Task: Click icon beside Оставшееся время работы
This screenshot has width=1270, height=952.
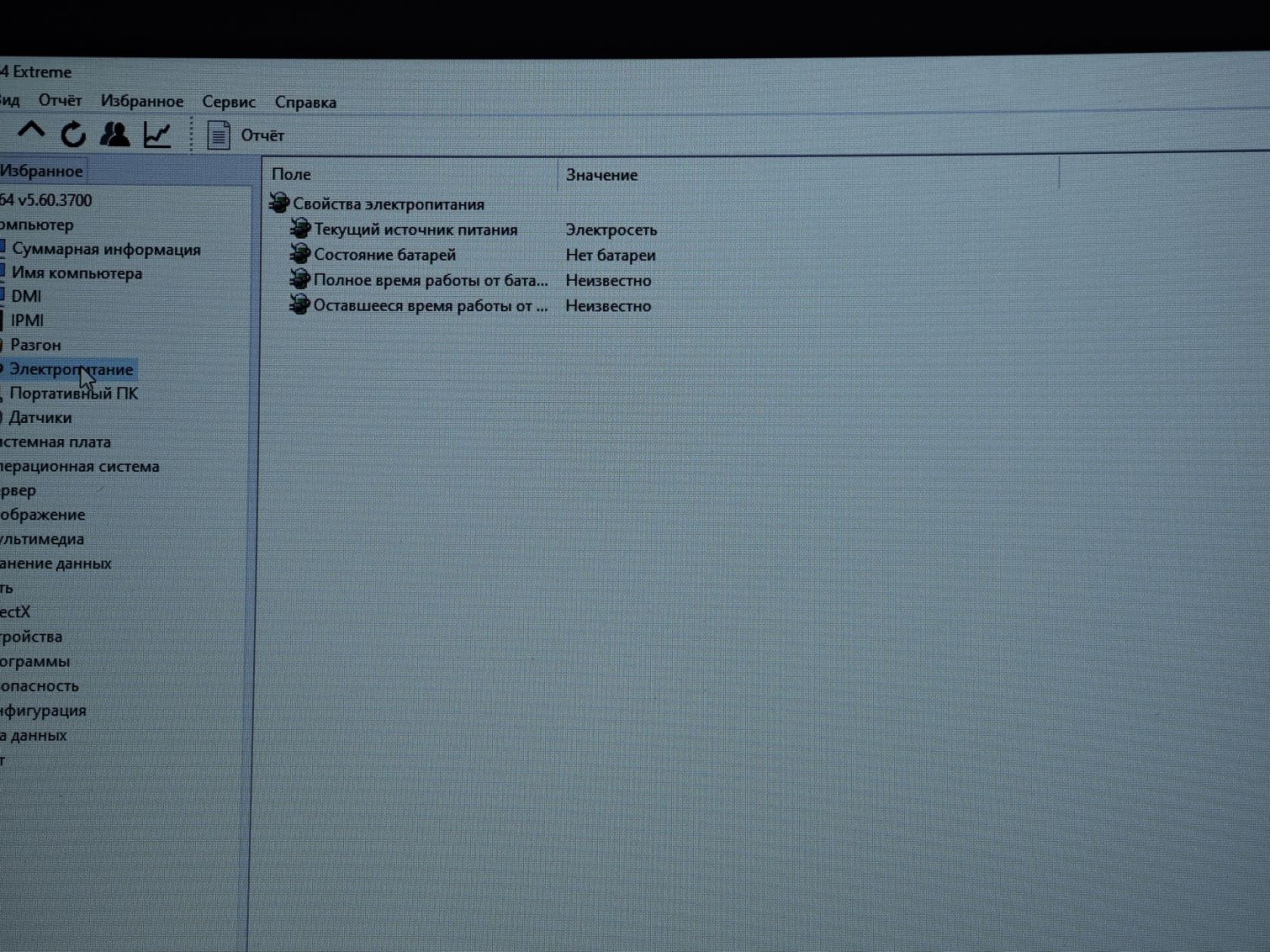Action: [x=300, y=305]
